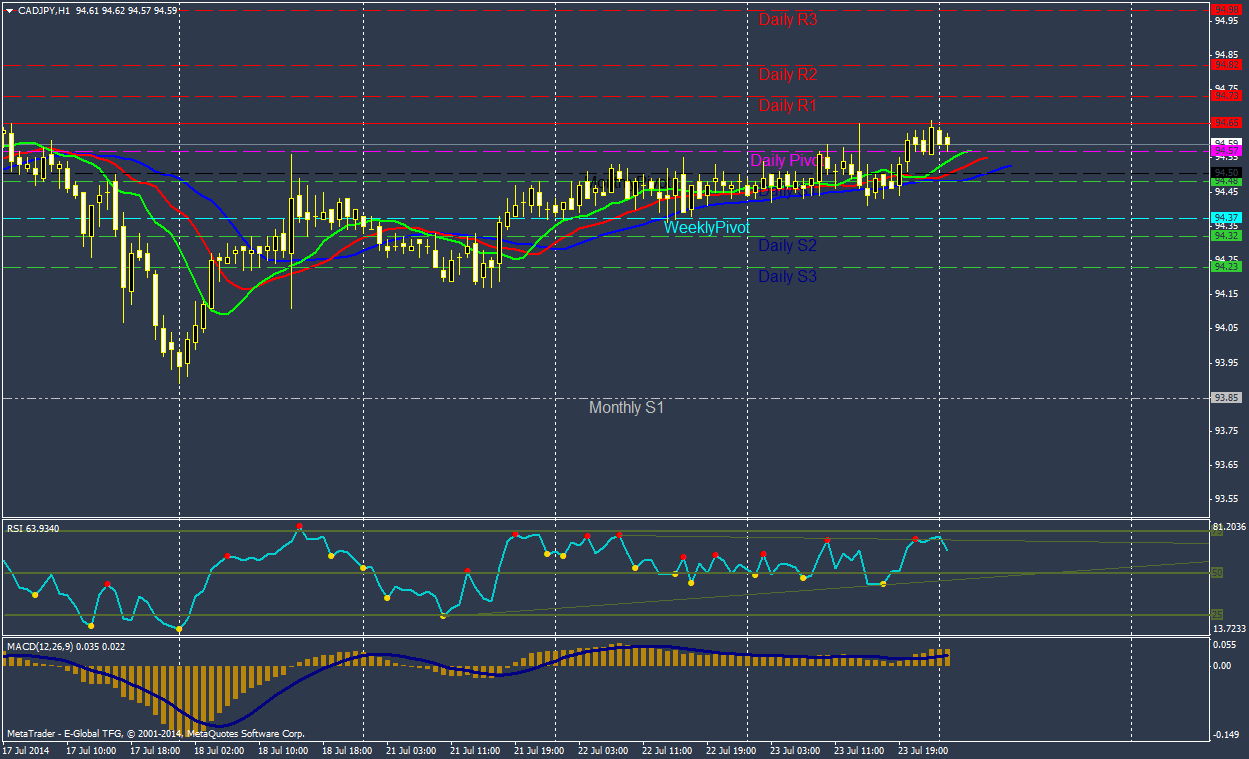Viewport: 1249px width, 759px height.
Task: Click the 23 Jul 19:00 time label
Action: click(x=923, y=749)
